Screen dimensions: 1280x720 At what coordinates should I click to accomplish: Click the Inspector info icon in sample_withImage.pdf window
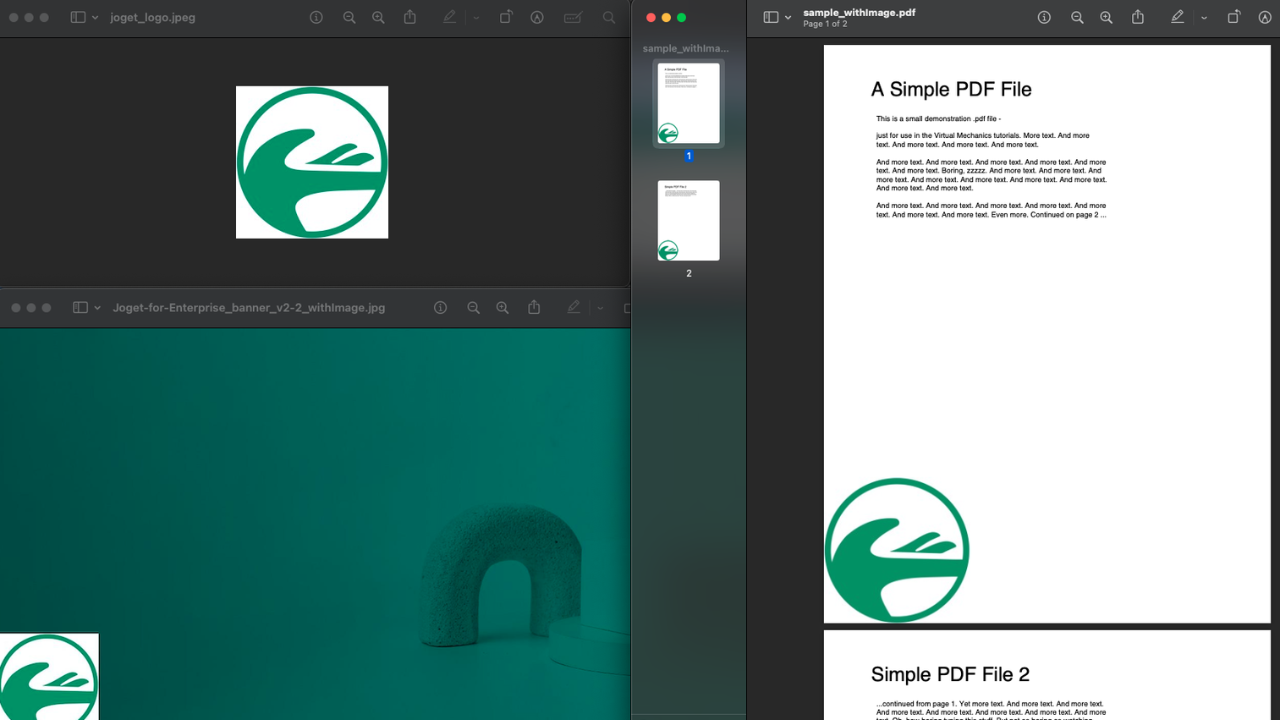pos(1044,17)
